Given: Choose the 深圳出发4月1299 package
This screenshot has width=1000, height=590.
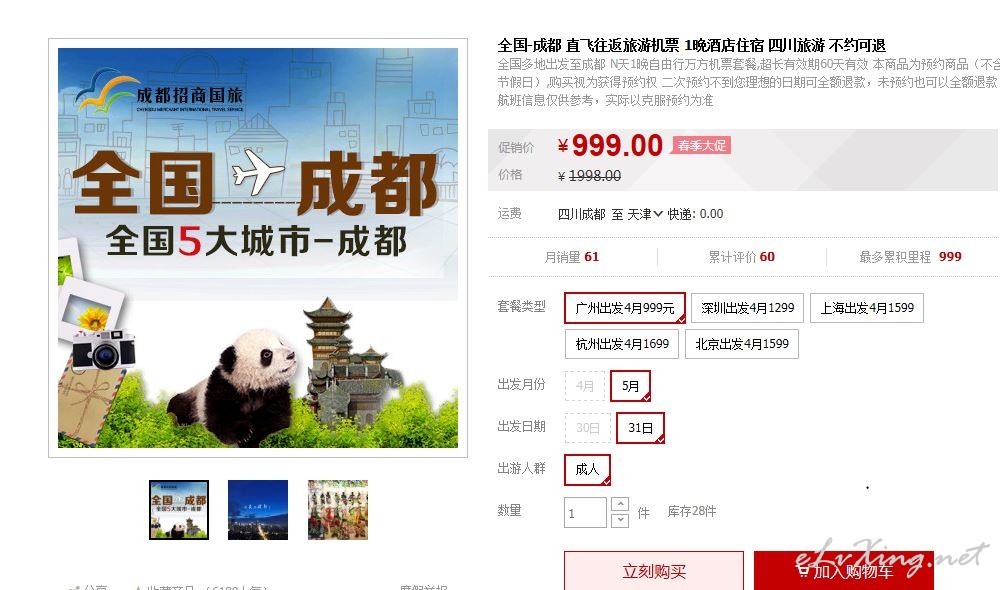Looking at the screenshot, I should [747, 308].
